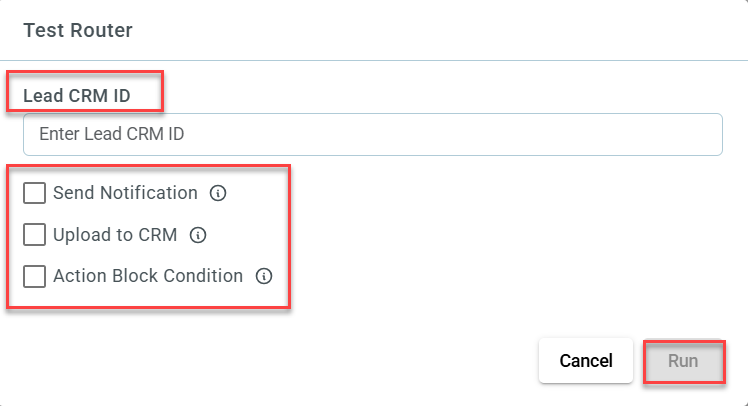The image size is (748, 406).
Task: Click the info icon beside Send Notification
Action: (x=218, y=193)
